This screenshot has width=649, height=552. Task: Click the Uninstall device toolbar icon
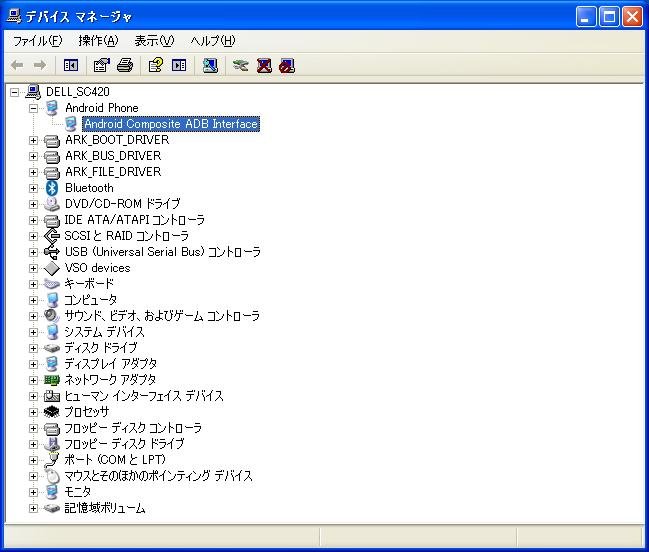click(264, 65)
